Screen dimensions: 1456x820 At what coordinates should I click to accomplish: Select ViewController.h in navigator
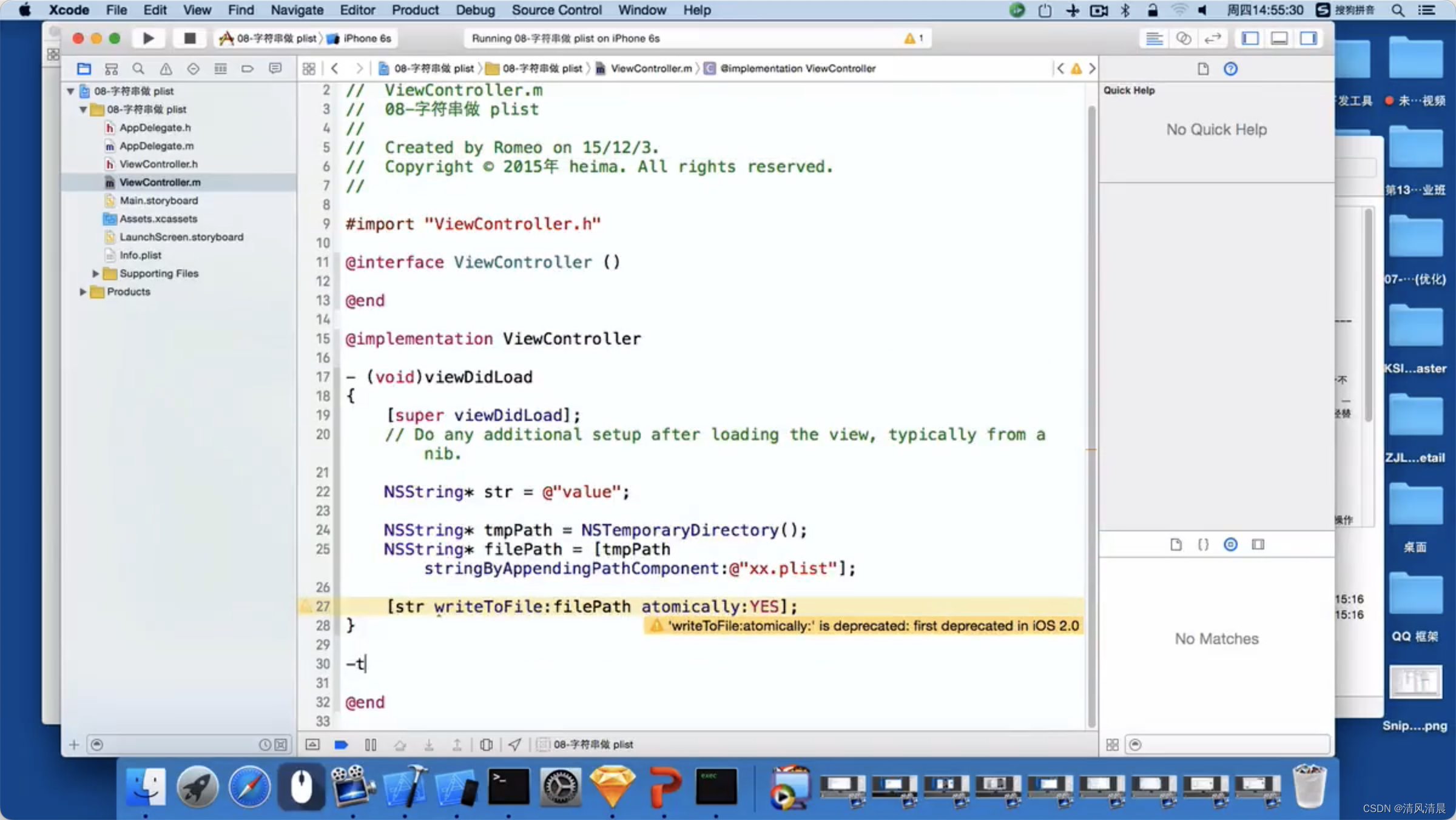[x=158, y=164]
